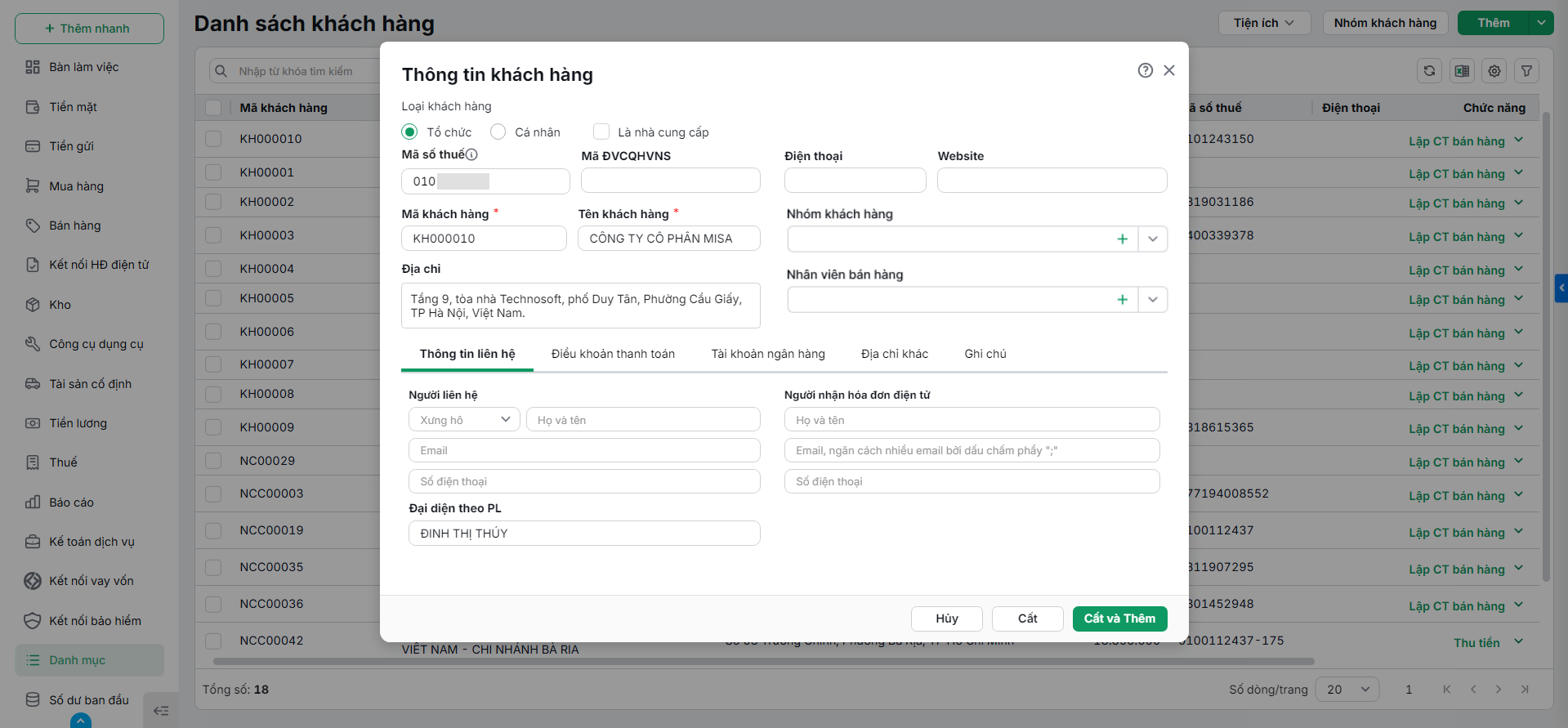Open the Nhóm khách hàng button

1385,23
